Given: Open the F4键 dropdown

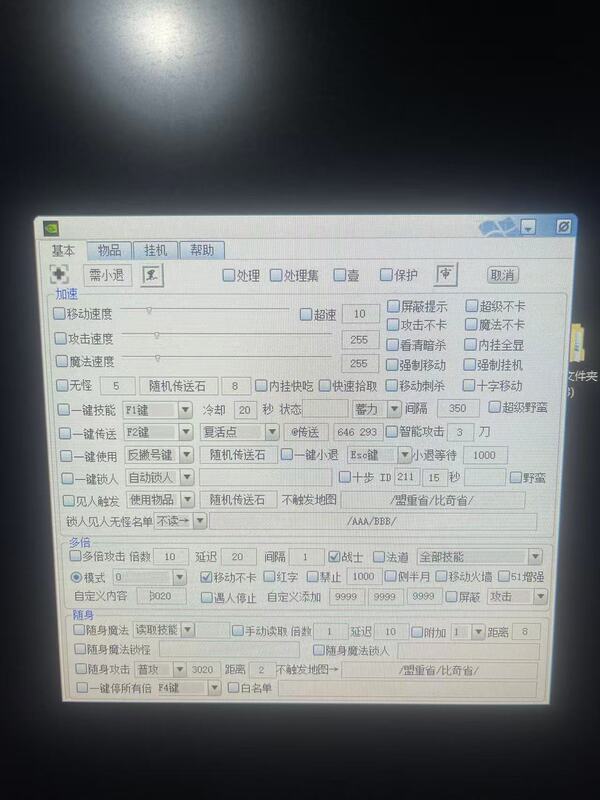Looking at the screenshot, I should click(188, 688).
